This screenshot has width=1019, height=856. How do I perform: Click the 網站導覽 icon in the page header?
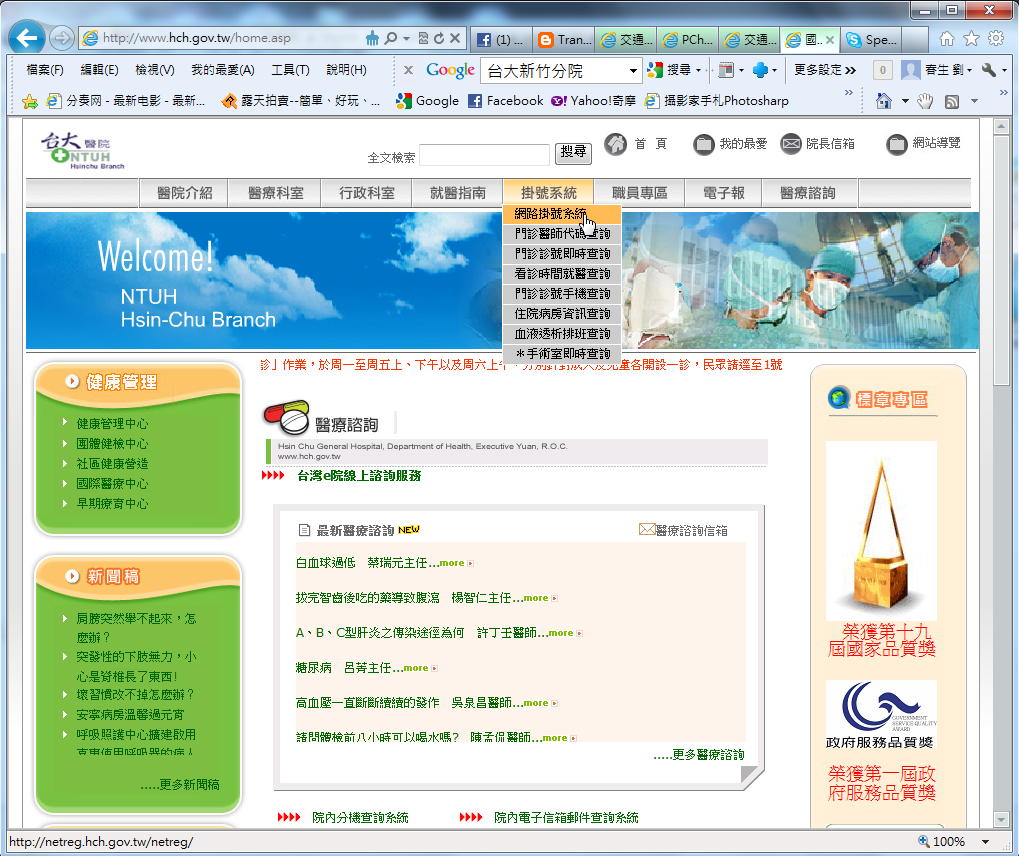(x=897, y=144)
